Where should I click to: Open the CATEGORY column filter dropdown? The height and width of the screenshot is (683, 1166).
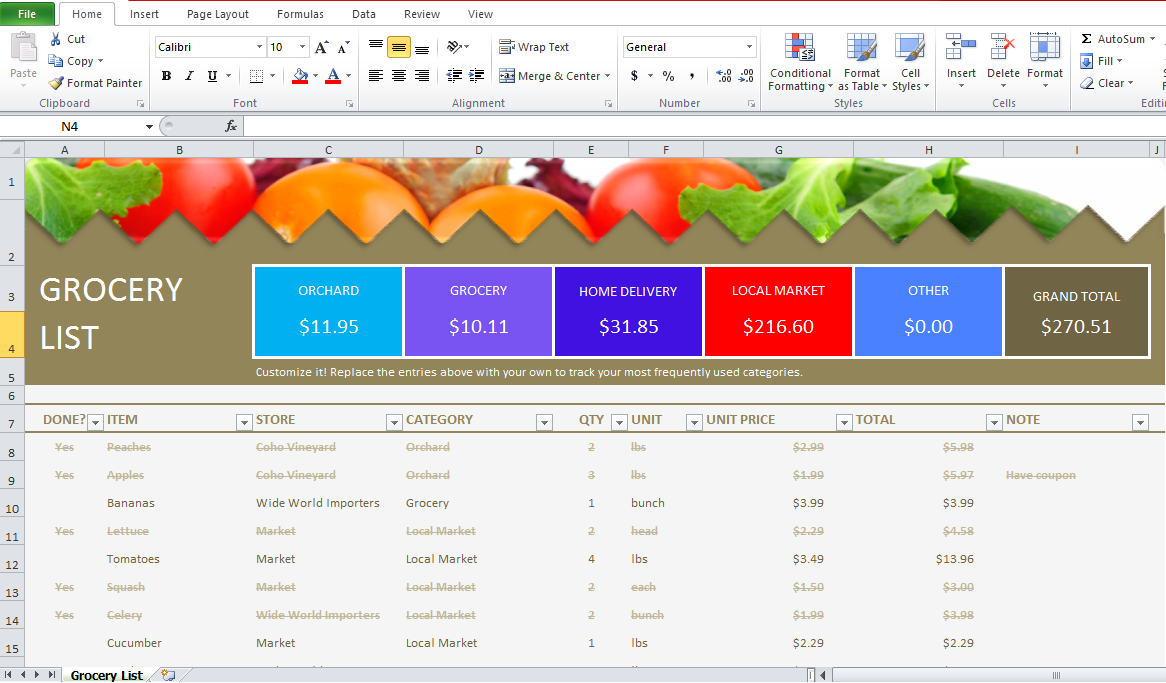coord(544,423)
